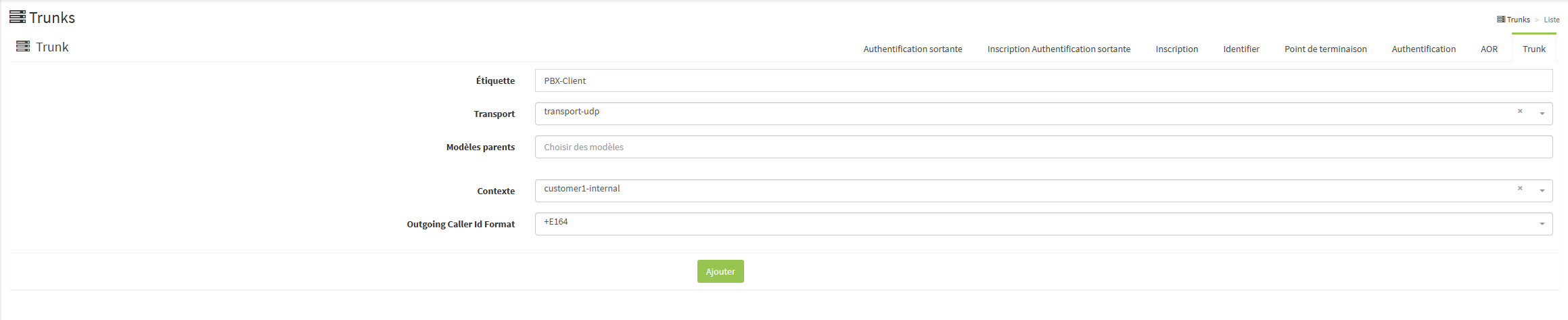Switch to the Authentification sortante tab
The width and height of the screenshot is (1568, 320).
[913, 49]
